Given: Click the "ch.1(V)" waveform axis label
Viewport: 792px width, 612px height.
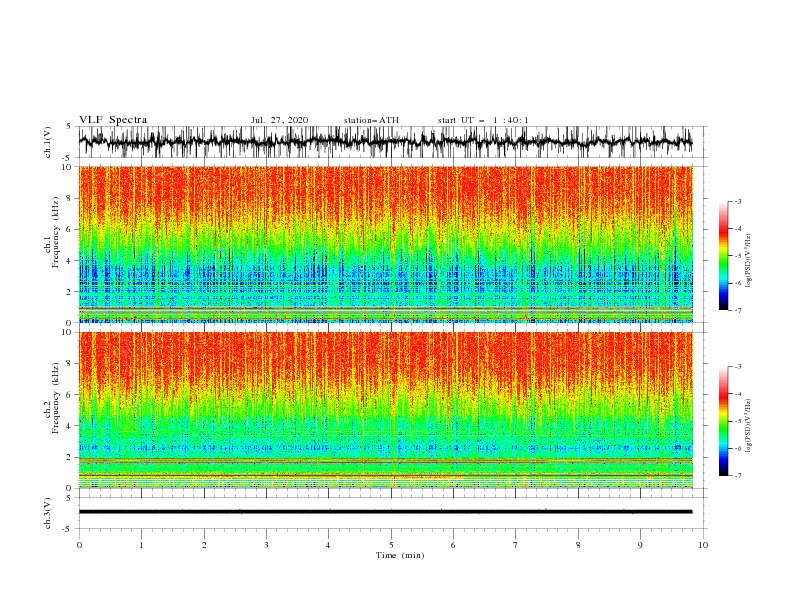Looking at the screenshot, I should [x=48, y=142].
